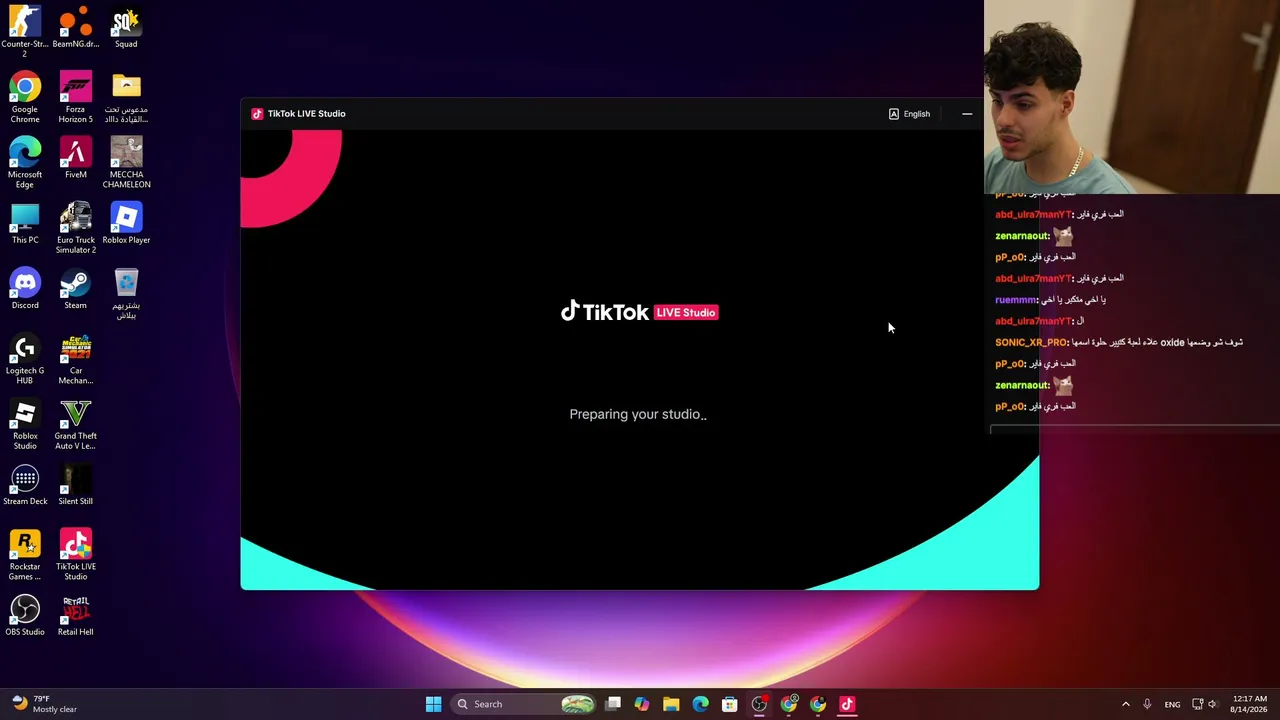
Task: Switch the ENG input language indicator
Action: (1172, 704)
